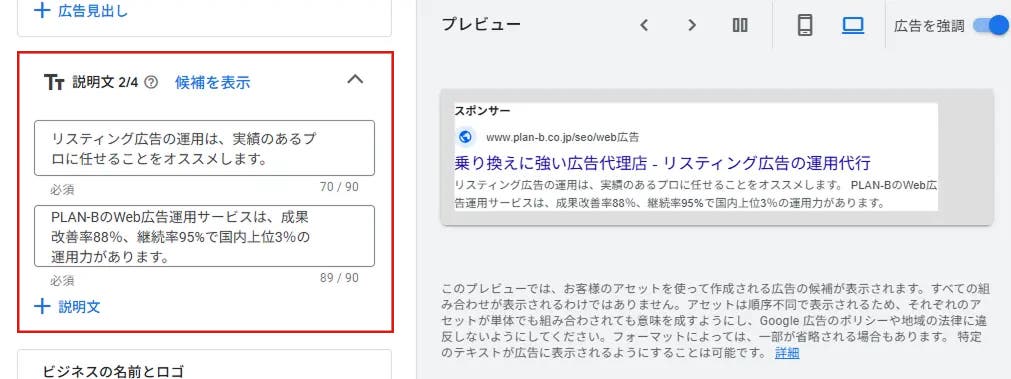1011x379 pixels.
Task: Collapse the 説明文 section with the chevron
Action: (x=355, y=79)
